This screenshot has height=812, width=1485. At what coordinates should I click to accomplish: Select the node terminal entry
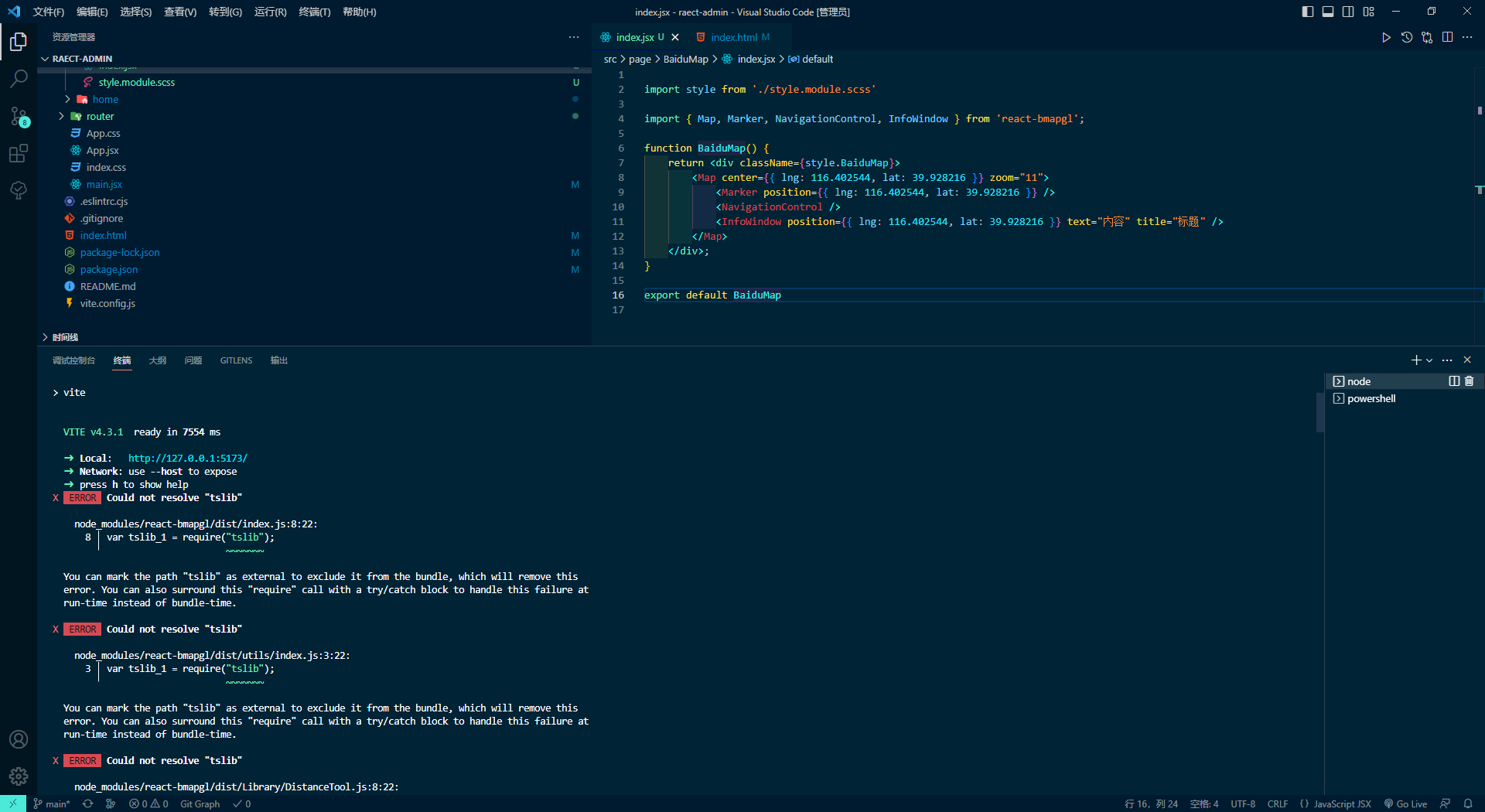1388,381
